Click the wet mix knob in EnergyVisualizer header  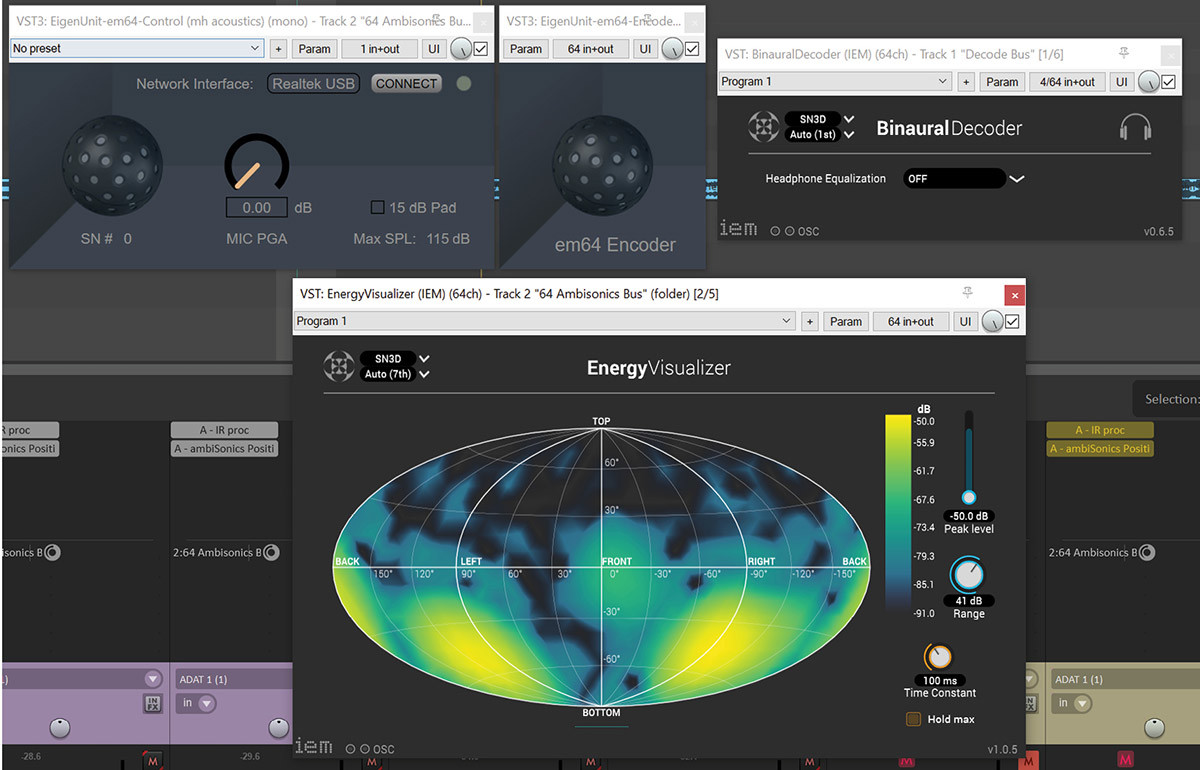click(x=992, y=321)
